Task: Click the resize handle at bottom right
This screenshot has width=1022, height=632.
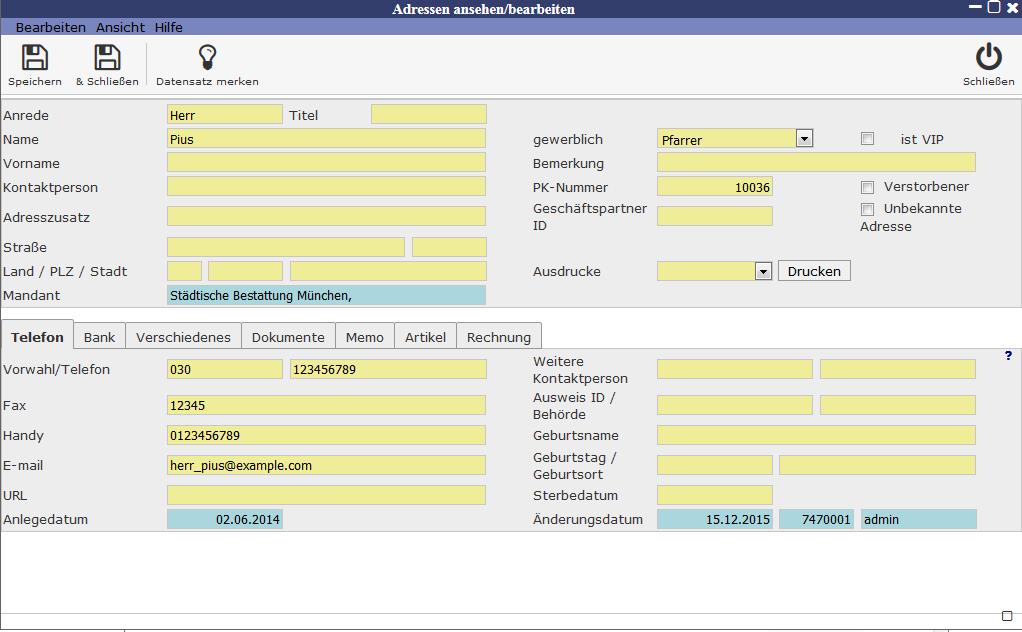Action: coord(1007,616)
